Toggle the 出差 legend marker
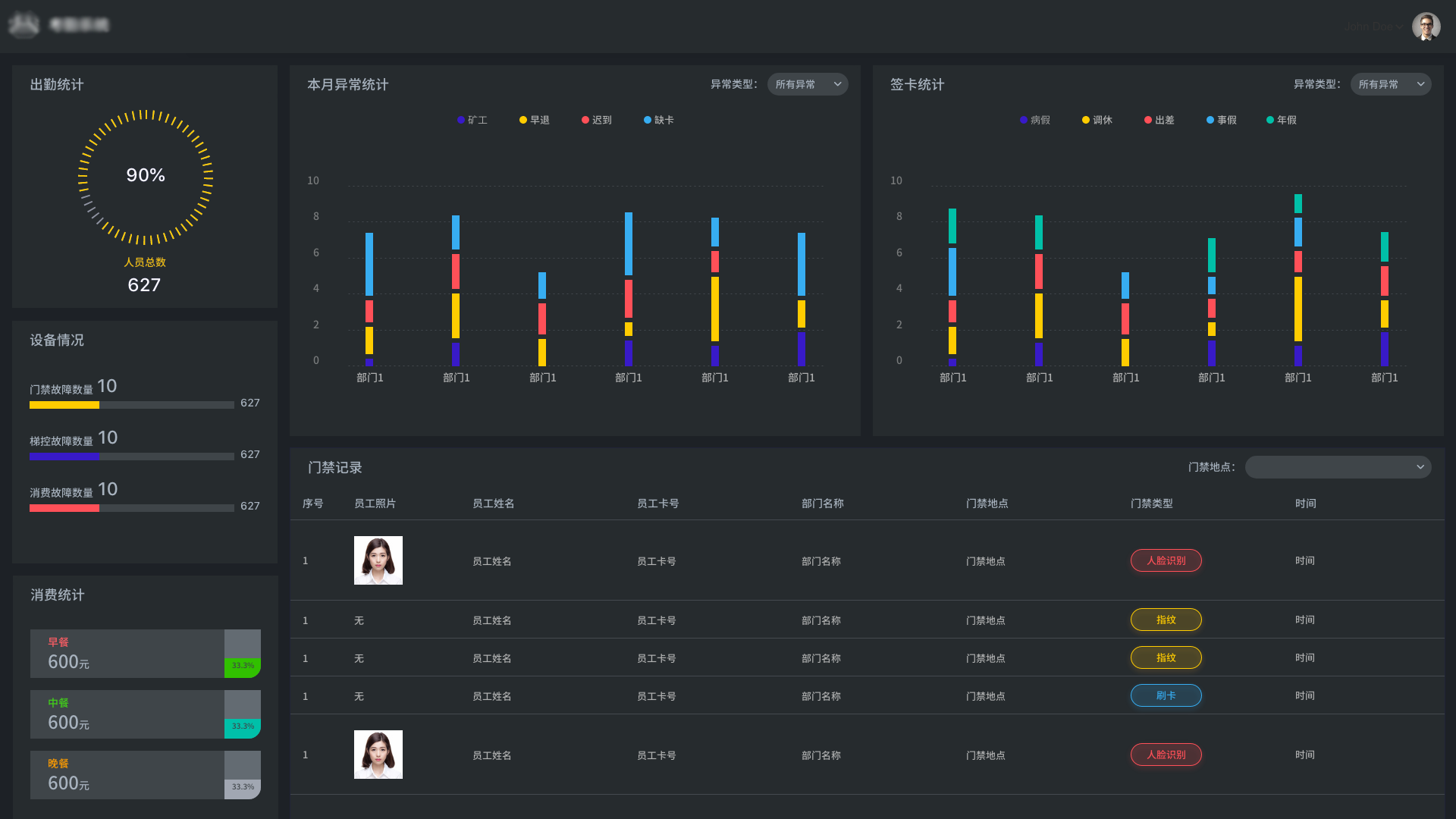1456x819 pixels. 1148,120
